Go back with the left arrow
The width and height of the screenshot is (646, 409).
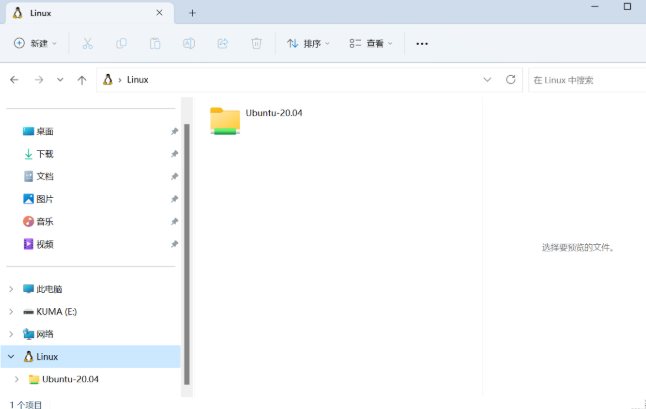pos(14,79)
